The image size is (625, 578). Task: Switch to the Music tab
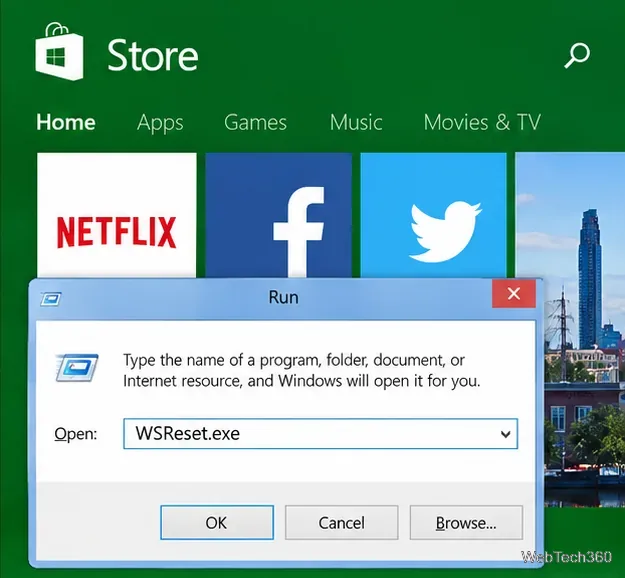pos(356,122)
